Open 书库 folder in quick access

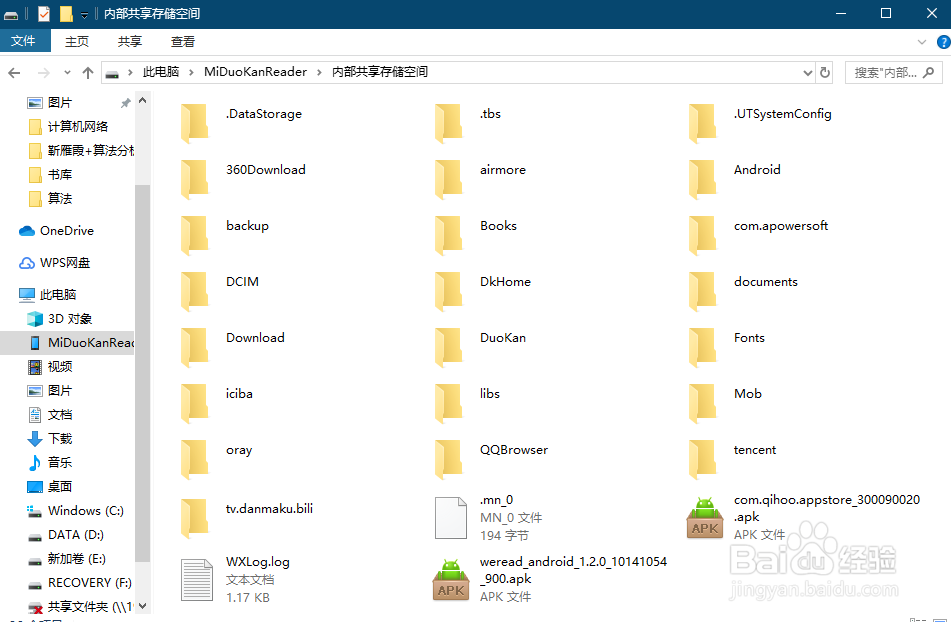coord(50,175)
